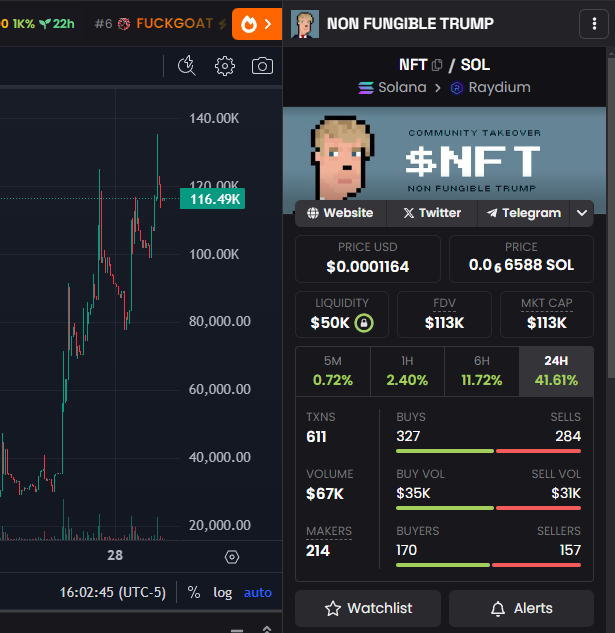Click the Solana chain link

click(x=402, y=87)
